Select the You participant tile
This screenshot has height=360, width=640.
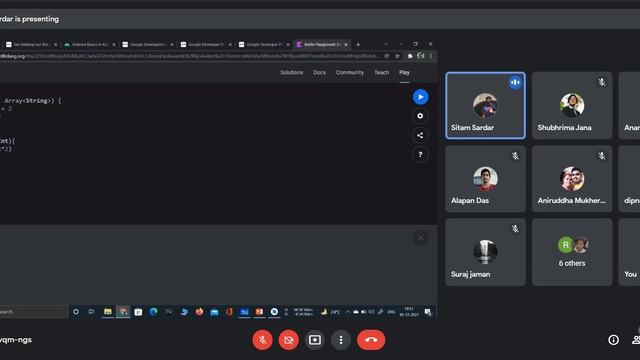[x=629, y=252]
